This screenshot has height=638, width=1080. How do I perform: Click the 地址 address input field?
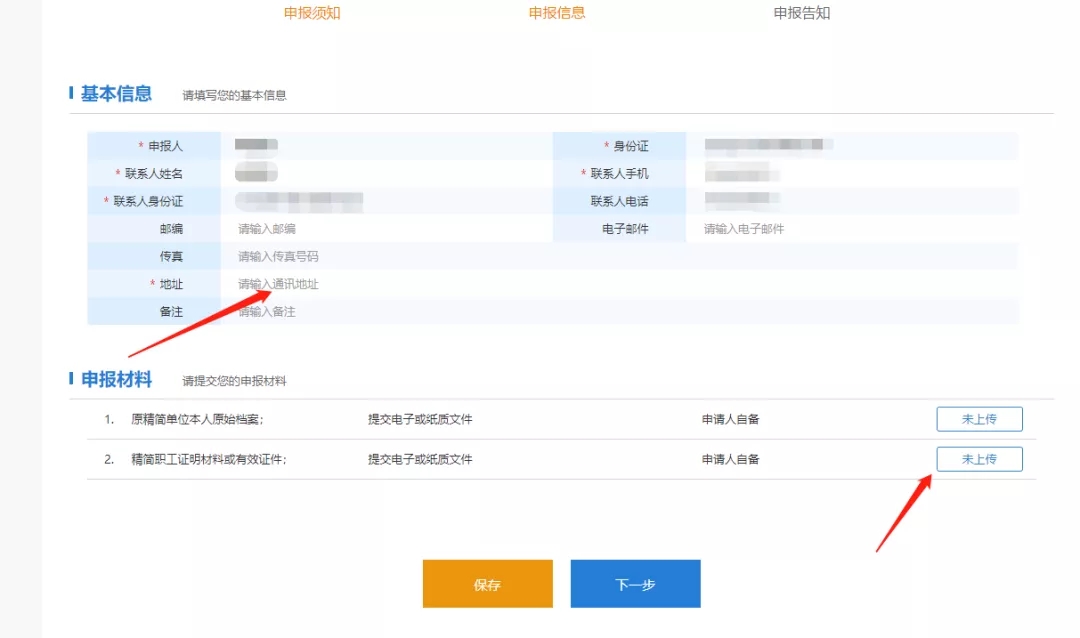[x=619, y=283]
